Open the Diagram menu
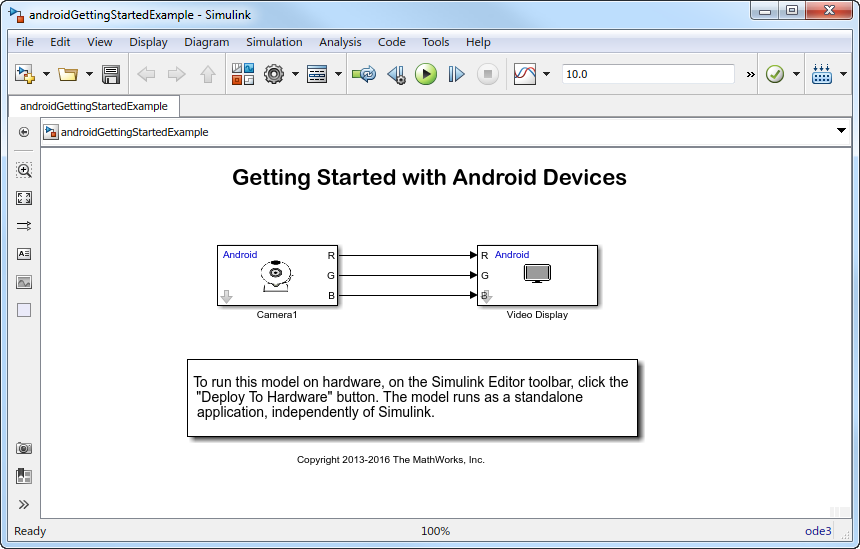The width and height of the screenshot is (860, 549). 206,42
